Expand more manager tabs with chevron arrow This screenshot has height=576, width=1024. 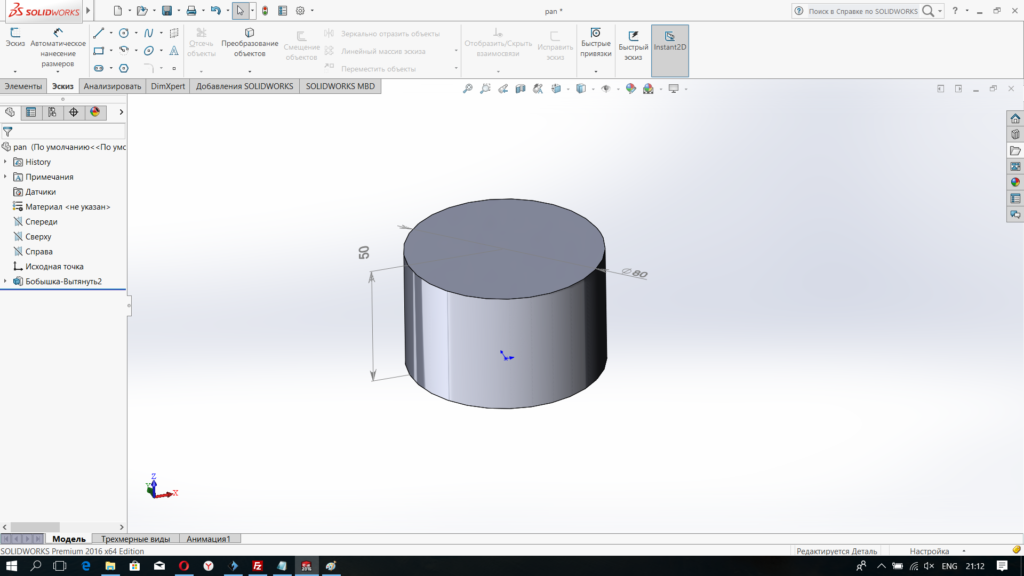pos(121,112)
